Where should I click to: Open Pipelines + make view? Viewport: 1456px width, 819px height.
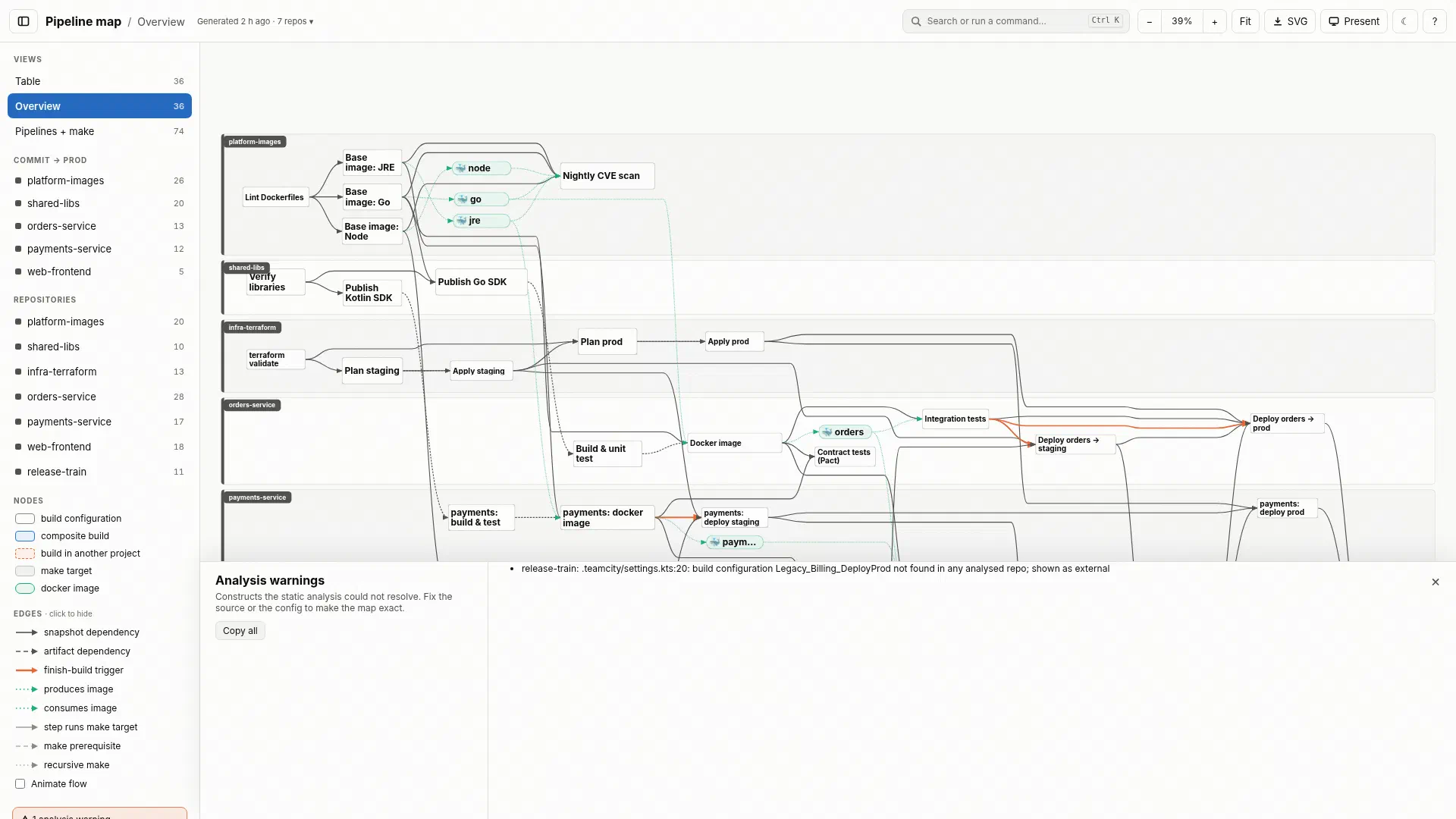click(99, 131)
